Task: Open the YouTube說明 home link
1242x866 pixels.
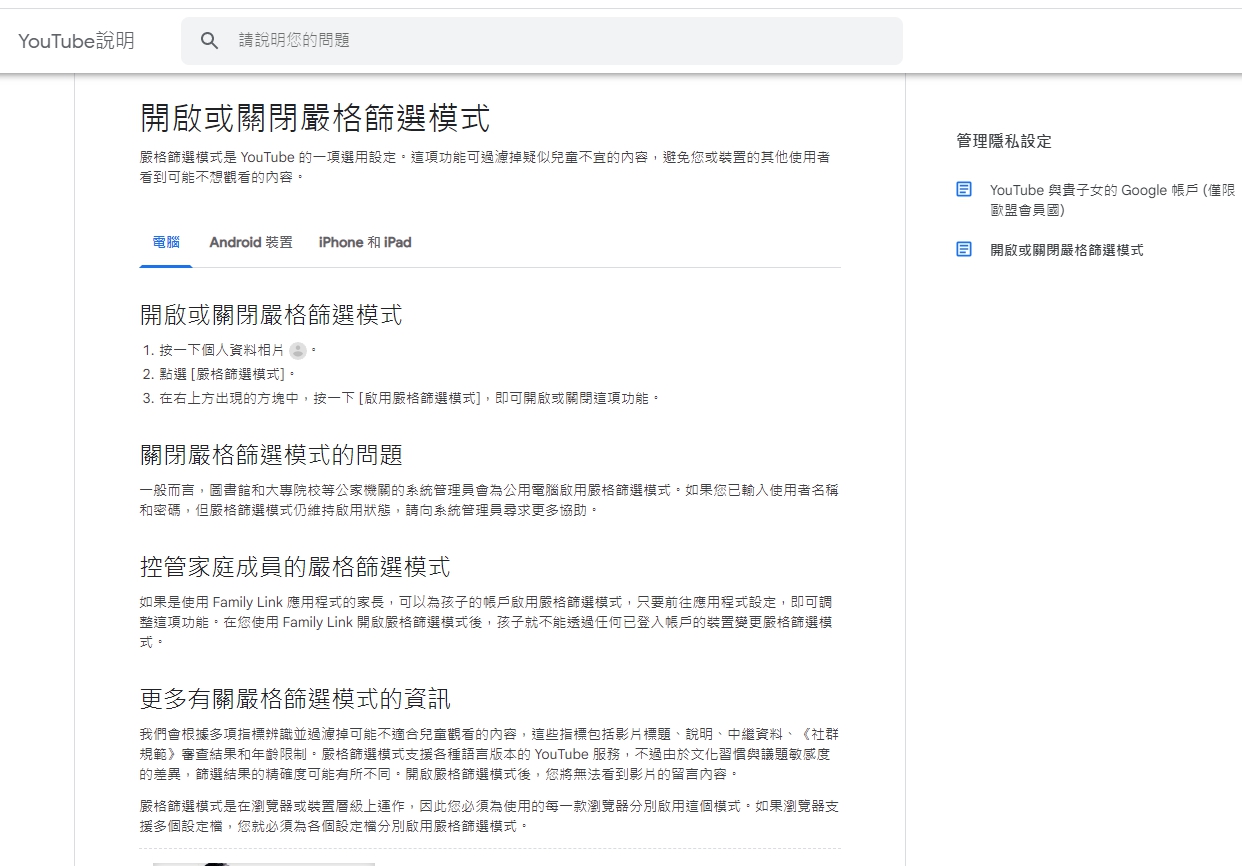Action: 76,41
